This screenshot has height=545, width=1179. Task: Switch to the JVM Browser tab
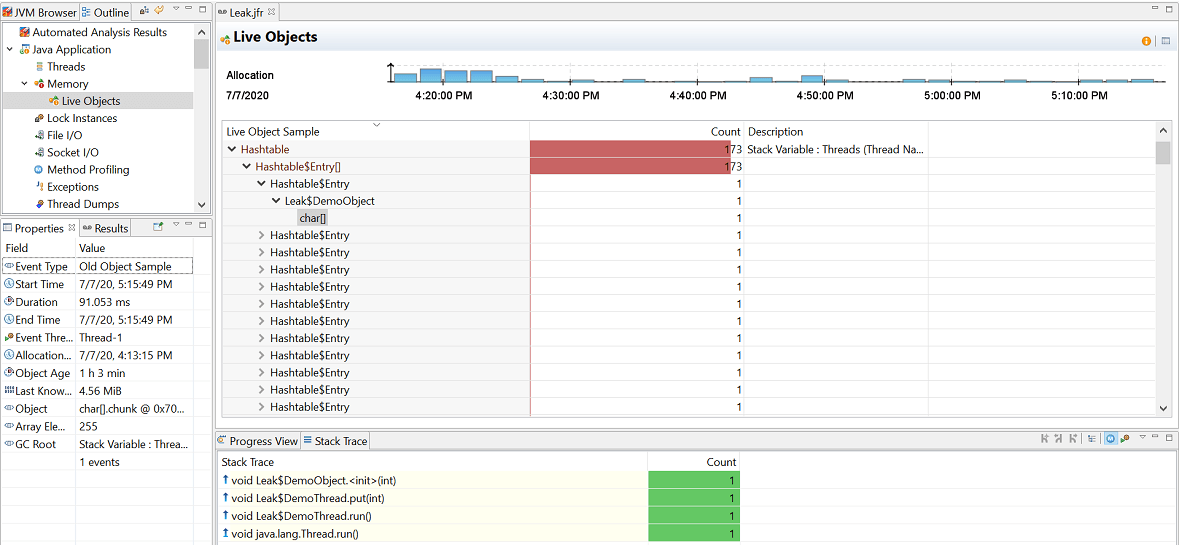tap(40, 12)
